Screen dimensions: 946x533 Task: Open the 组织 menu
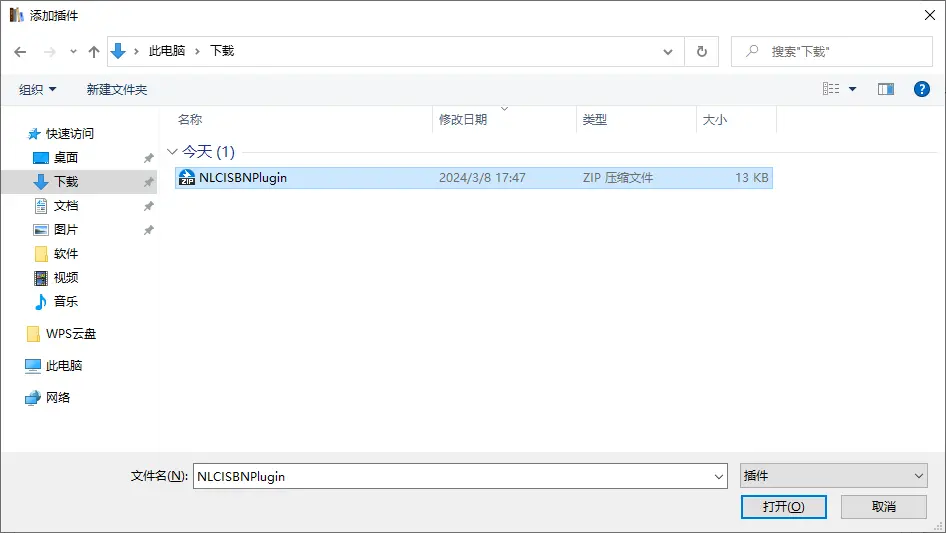38,89
